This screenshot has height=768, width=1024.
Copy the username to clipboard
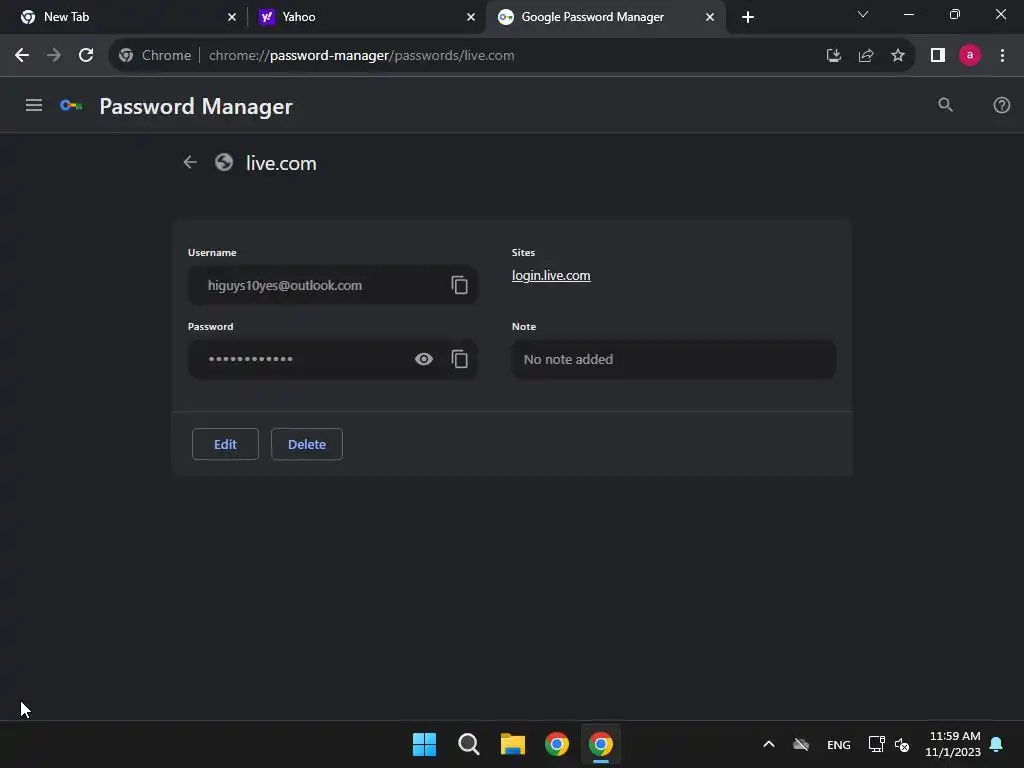pos(460,285)
